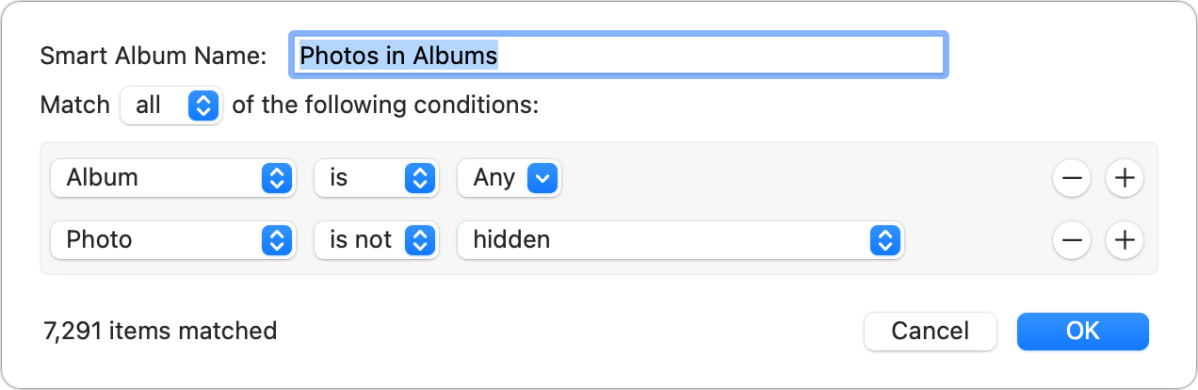Confirm the smart album with OK

1083,331
